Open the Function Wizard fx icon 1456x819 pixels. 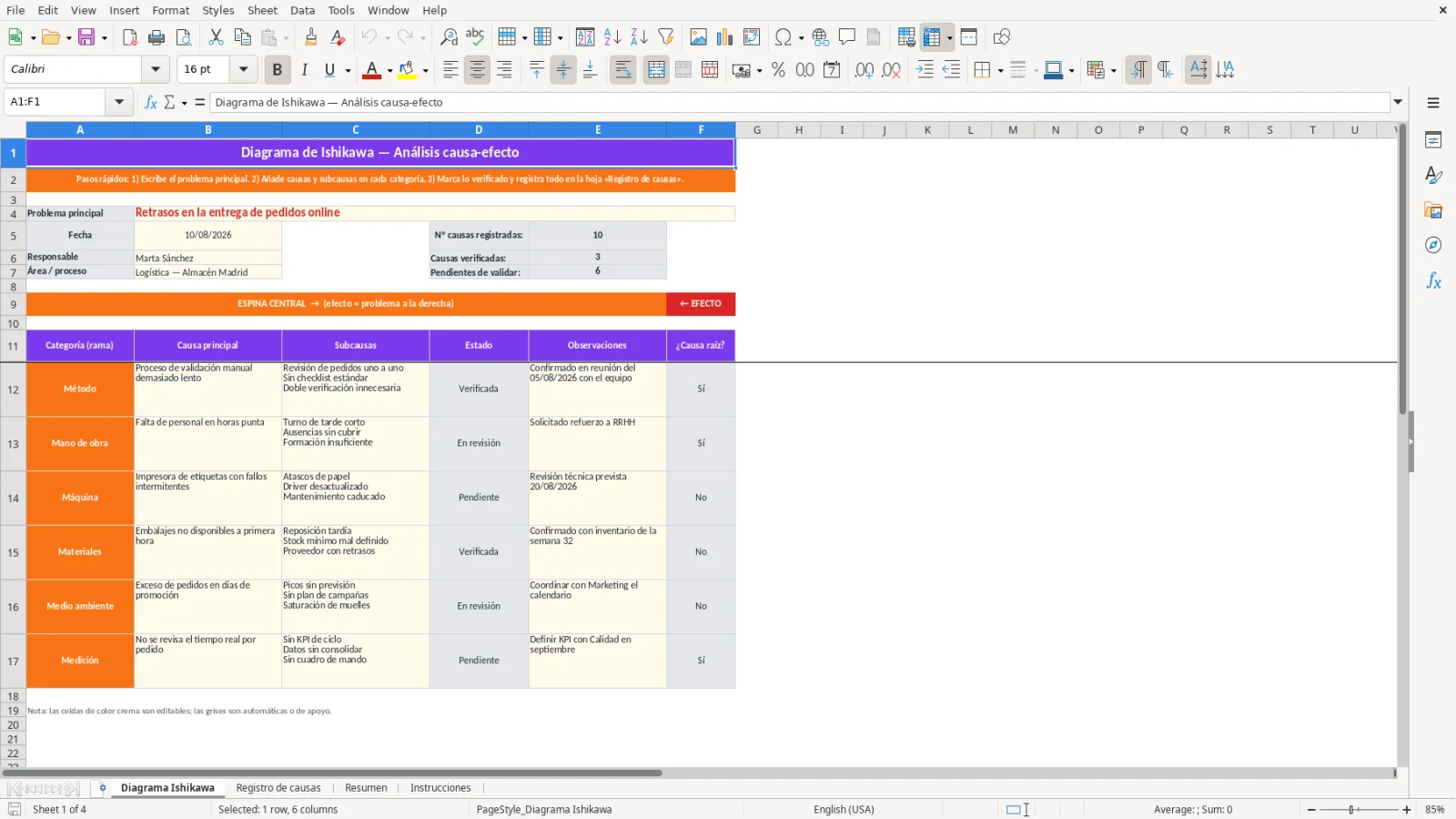click(x=151, y=102)
